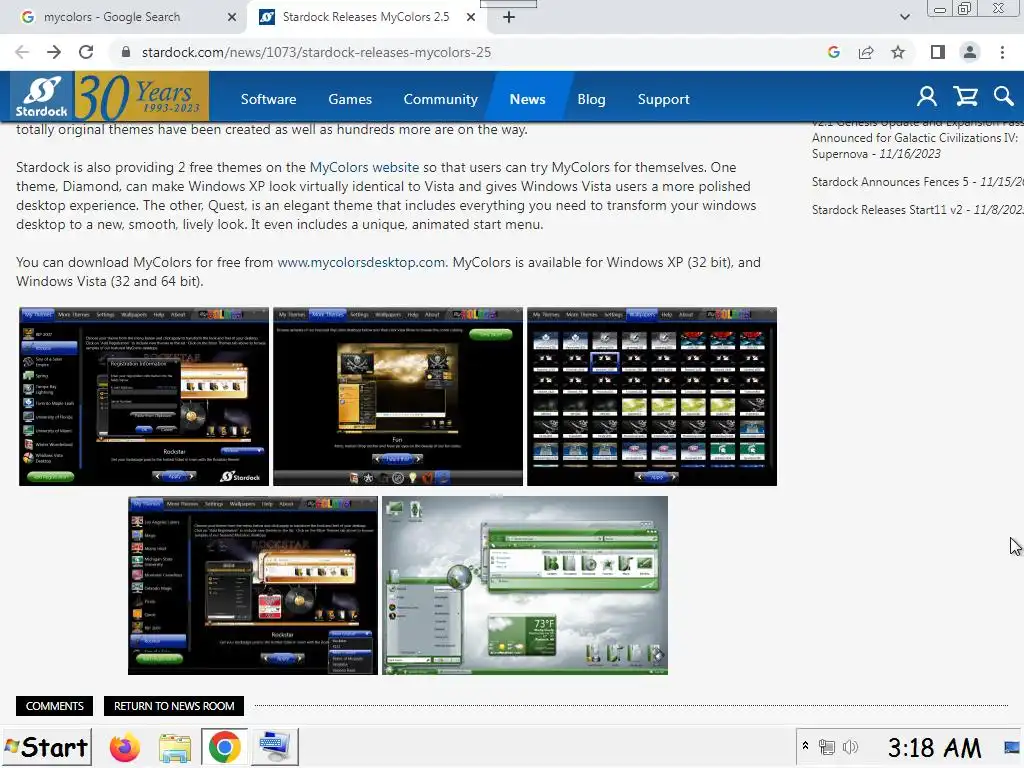
Task: Follow the MyColors website link
Action: click(364, 167)
